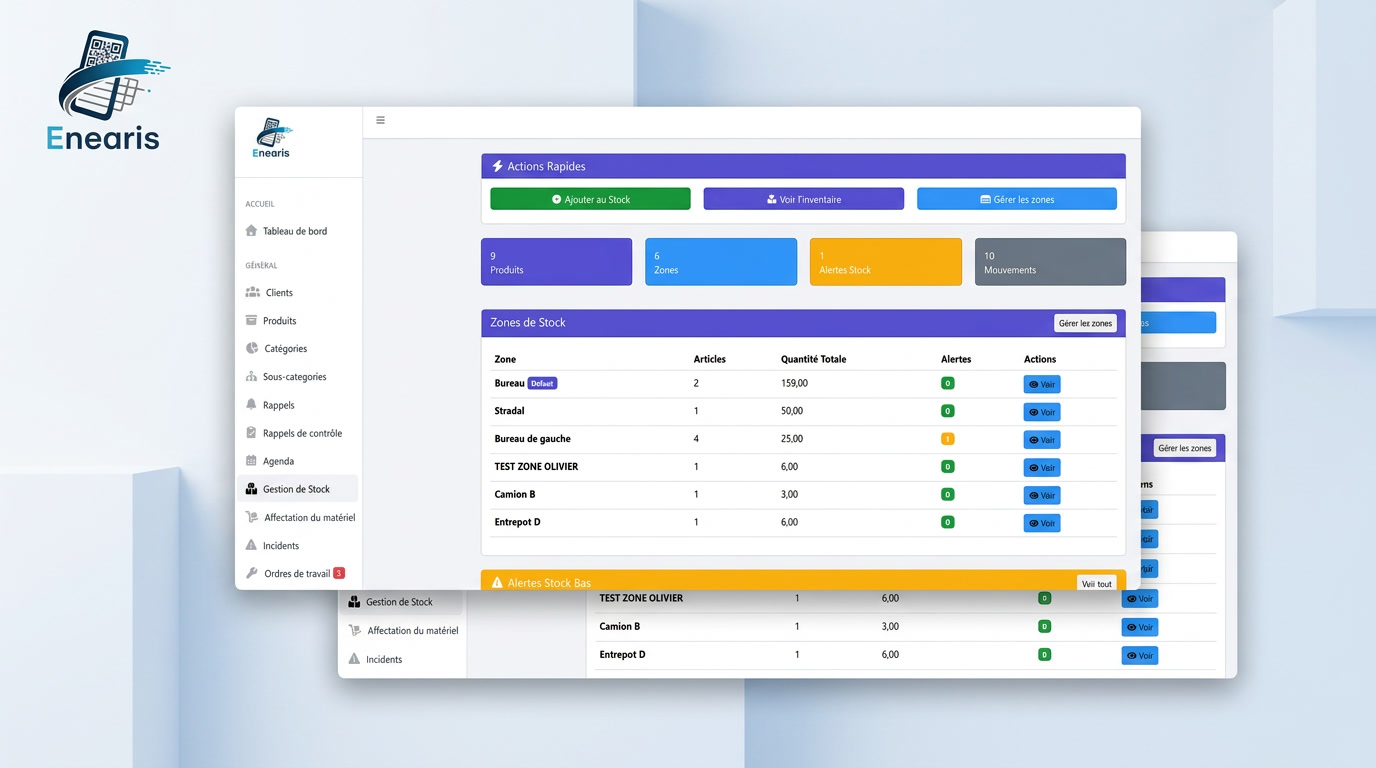Click Ajouter au Stock green button

point(590,199)
